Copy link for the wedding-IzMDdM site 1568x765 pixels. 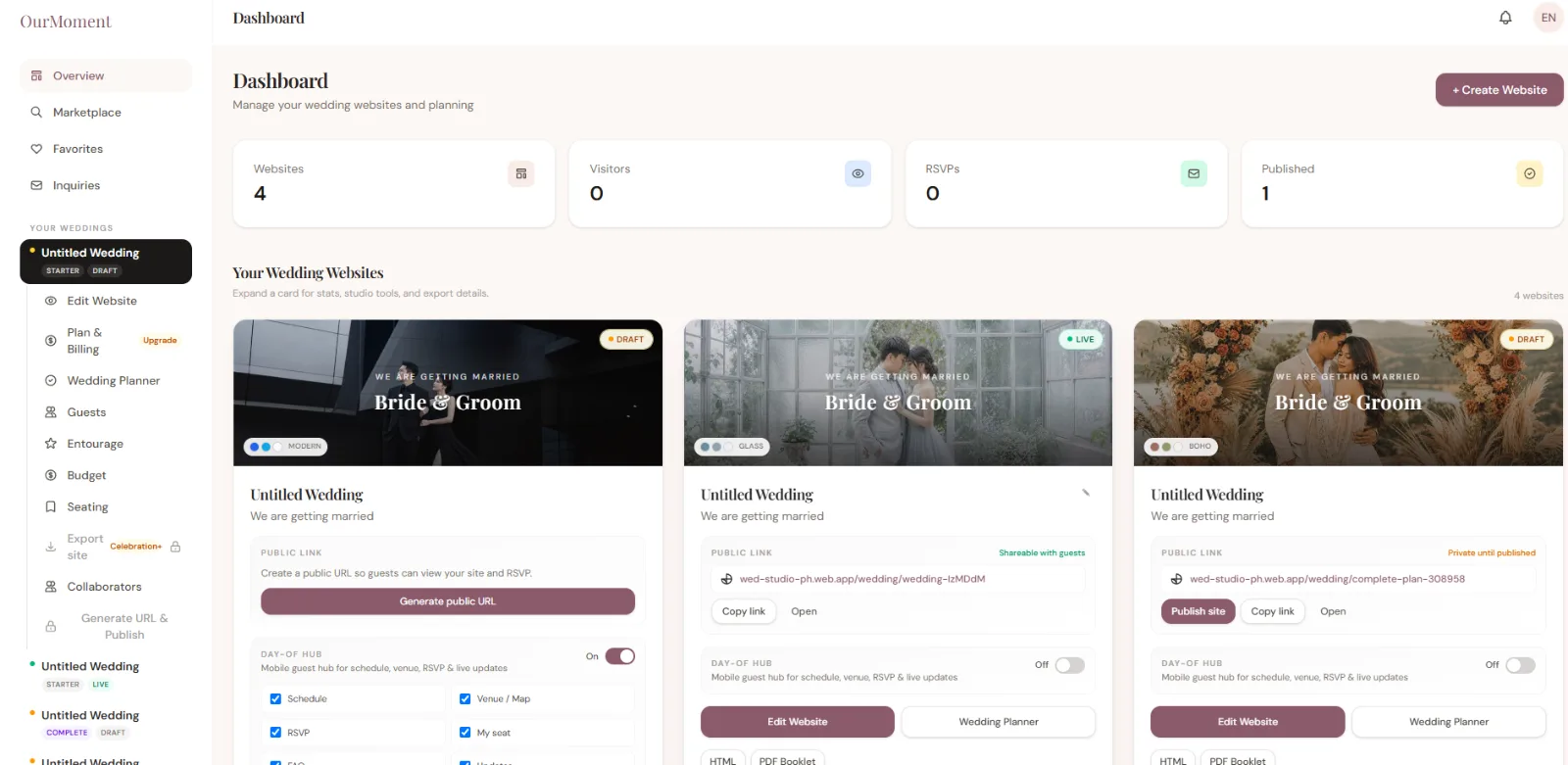(x=744, y=611)
